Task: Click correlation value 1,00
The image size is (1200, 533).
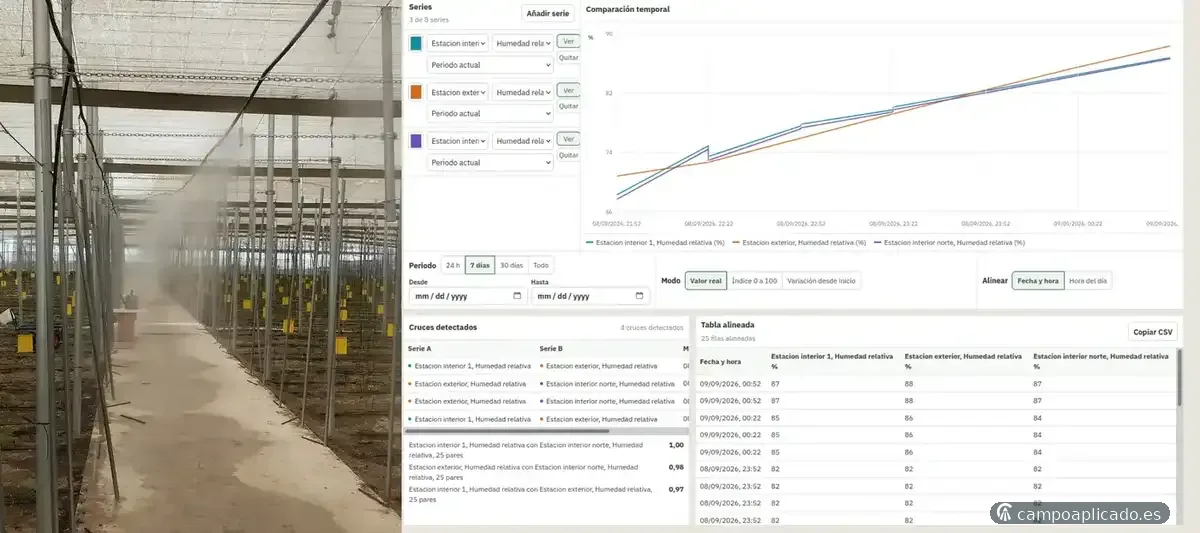Action: [676, 445]
